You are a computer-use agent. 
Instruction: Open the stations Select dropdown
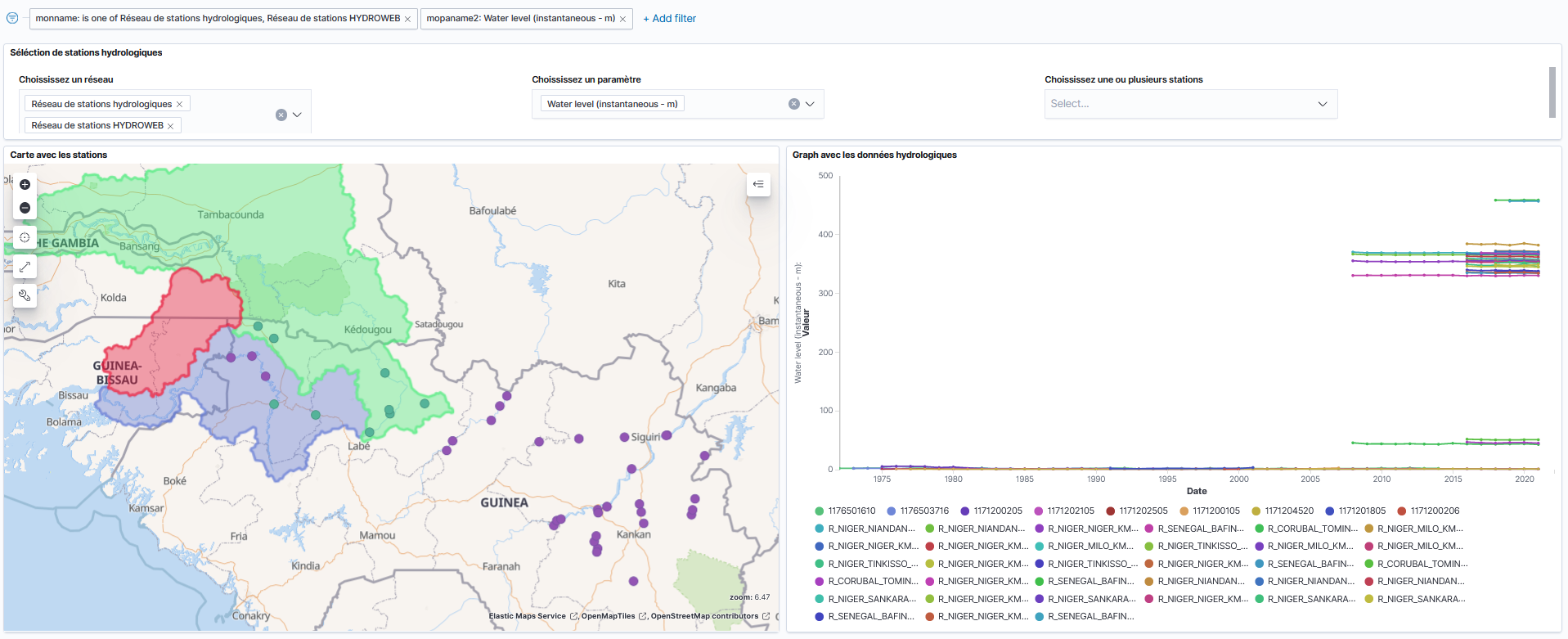click(x=1322, y=104)
